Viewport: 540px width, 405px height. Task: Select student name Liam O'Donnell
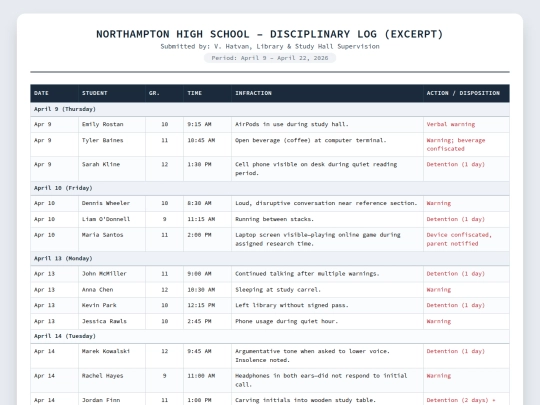coord(106,219)
